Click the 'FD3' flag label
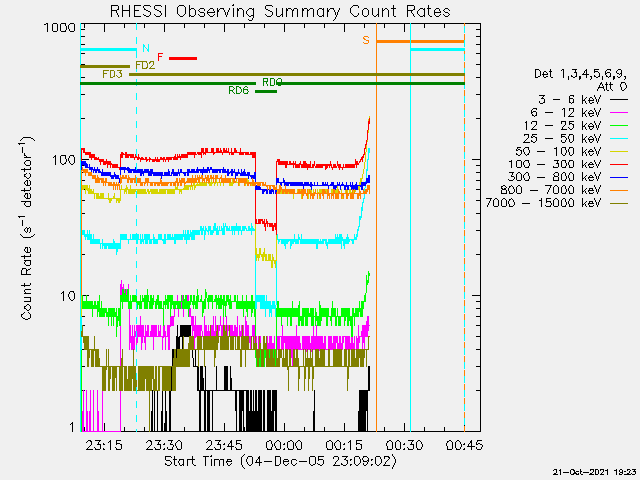Image resolution: width=640 pixels, height=480 pixels. pos(112,74)
